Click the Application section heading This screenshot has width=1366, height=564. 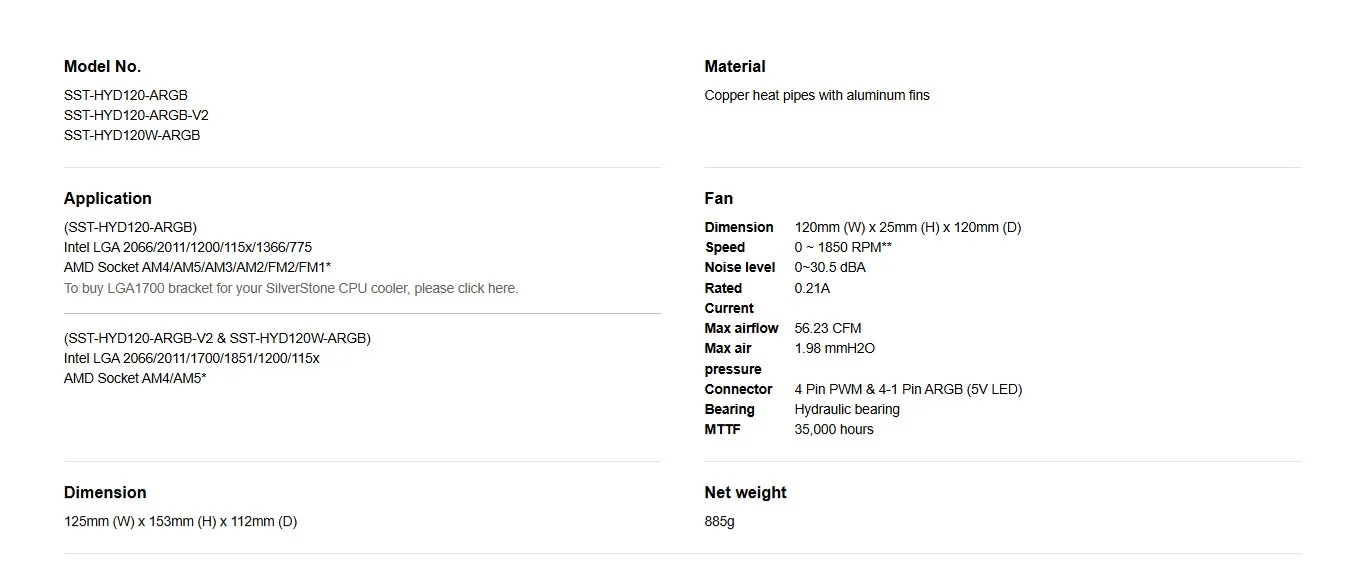coord(108,198)
